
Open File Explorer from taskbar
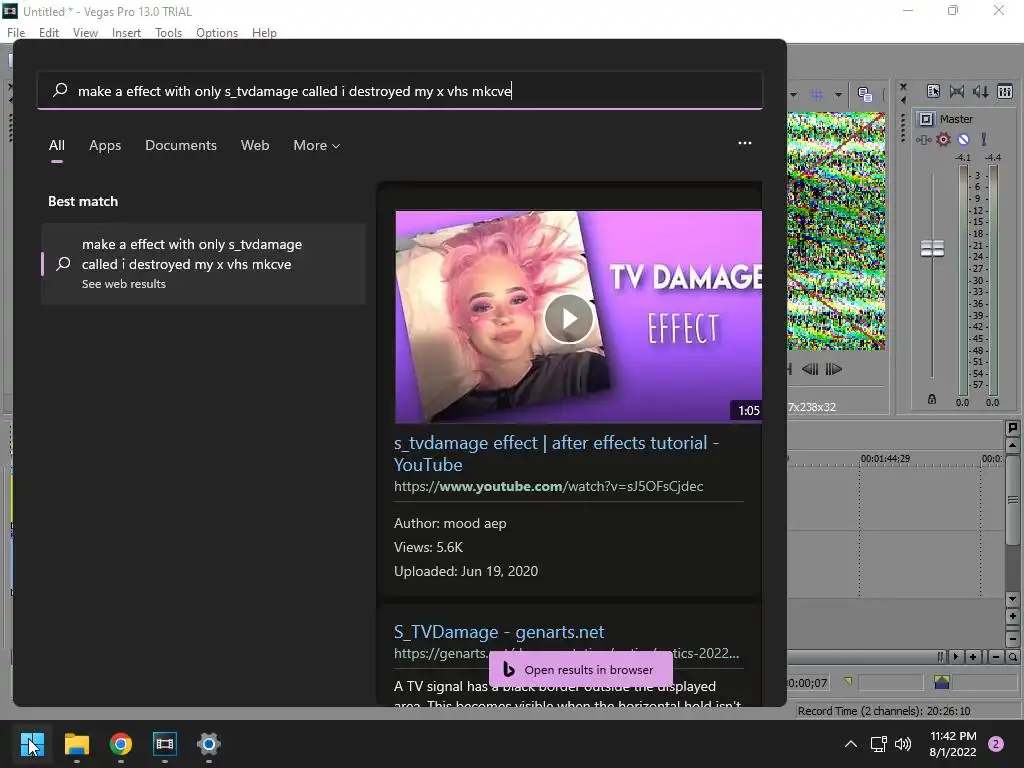[76, 744]
